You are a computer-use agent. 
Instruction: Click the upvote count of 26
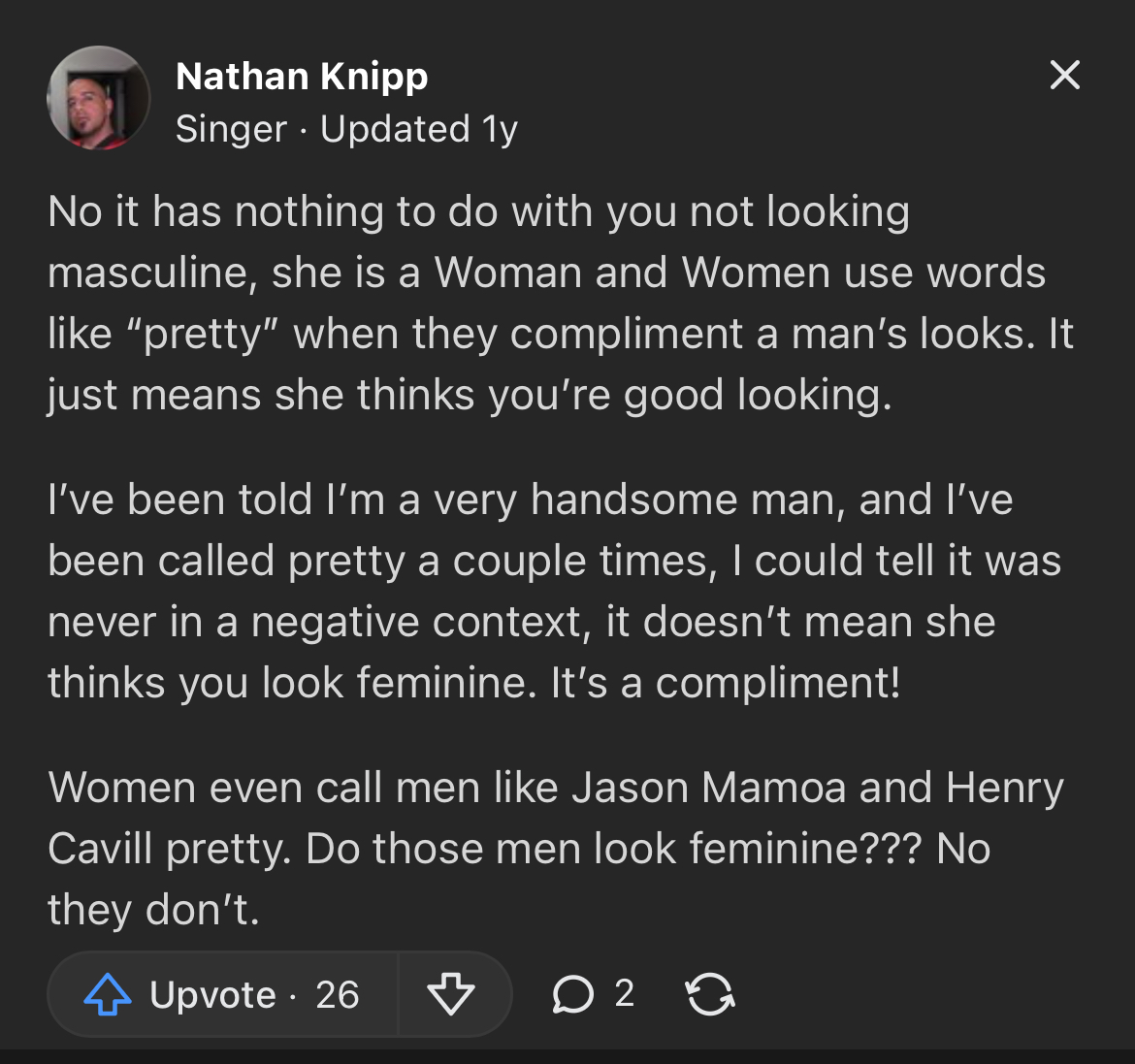point(338,995)
